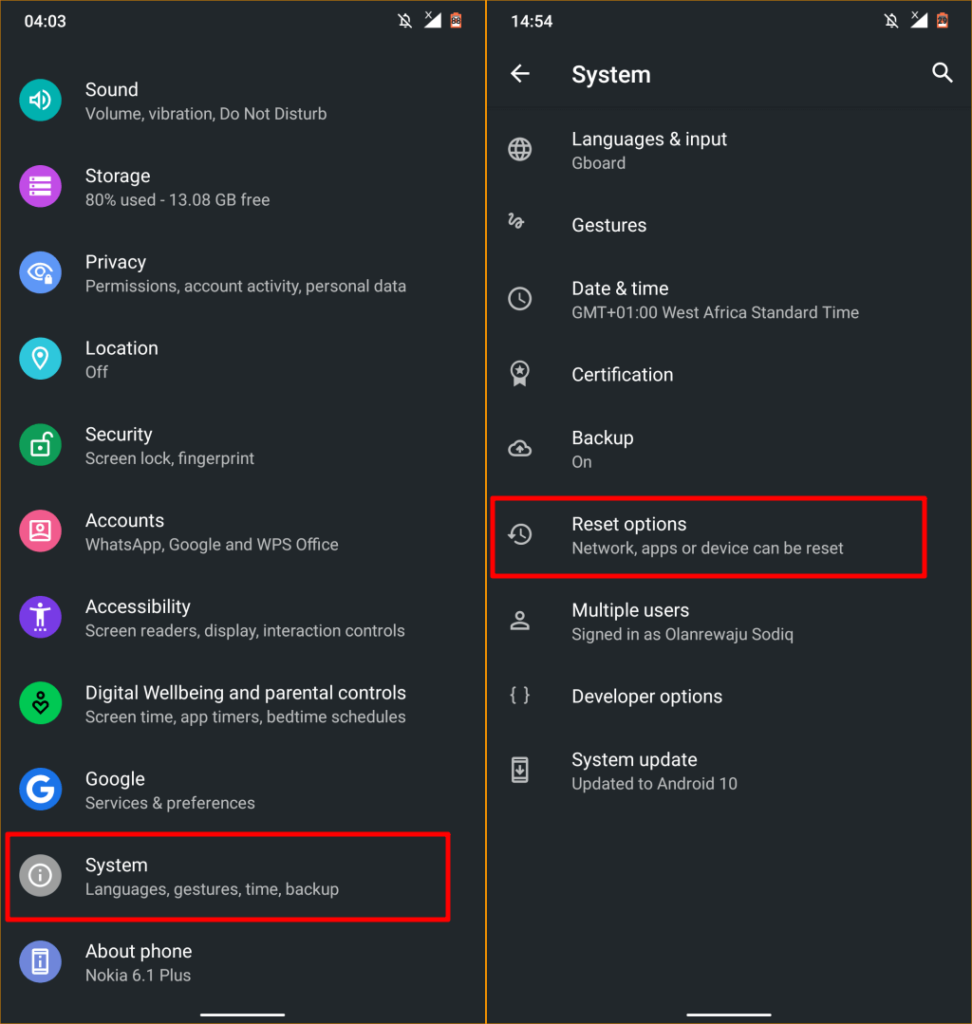This screenshot has width=972, height=1024.
Task: Tap the Location pin icon
Action: (x=40, y=358)
